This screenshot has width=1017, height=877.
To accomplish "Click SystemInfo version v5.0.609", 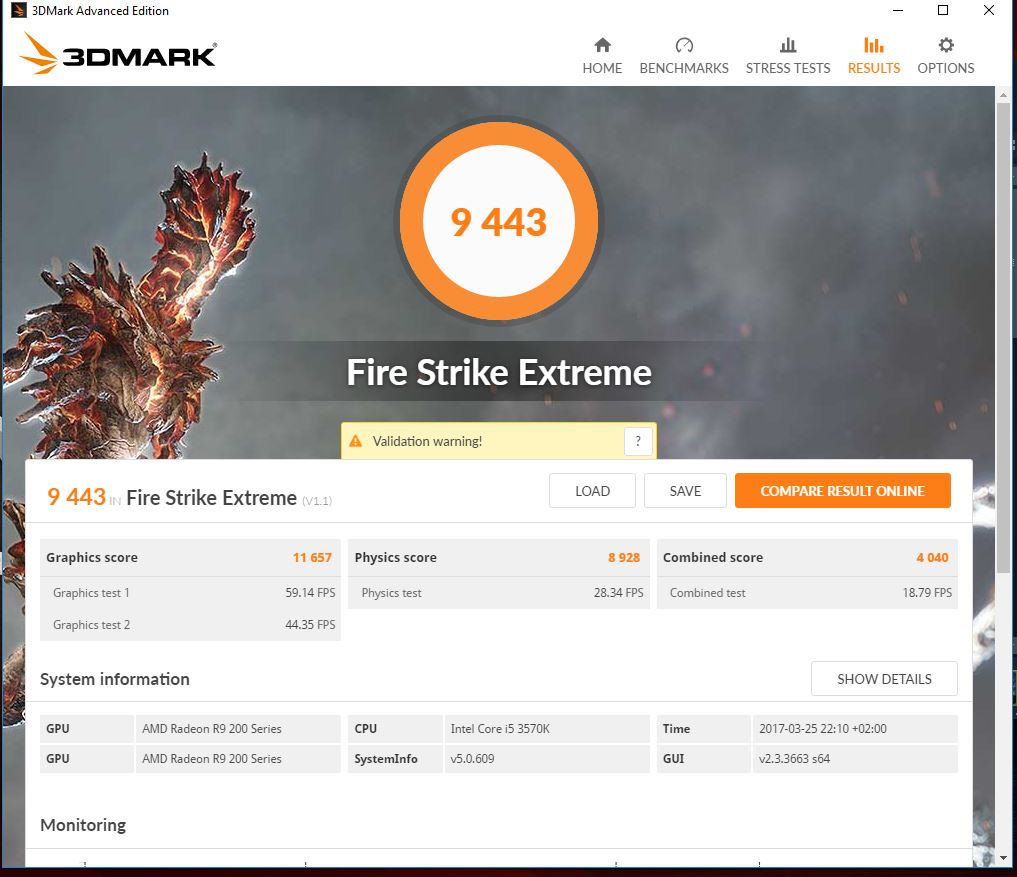I will pyautogui.click(x=472, y=758).
